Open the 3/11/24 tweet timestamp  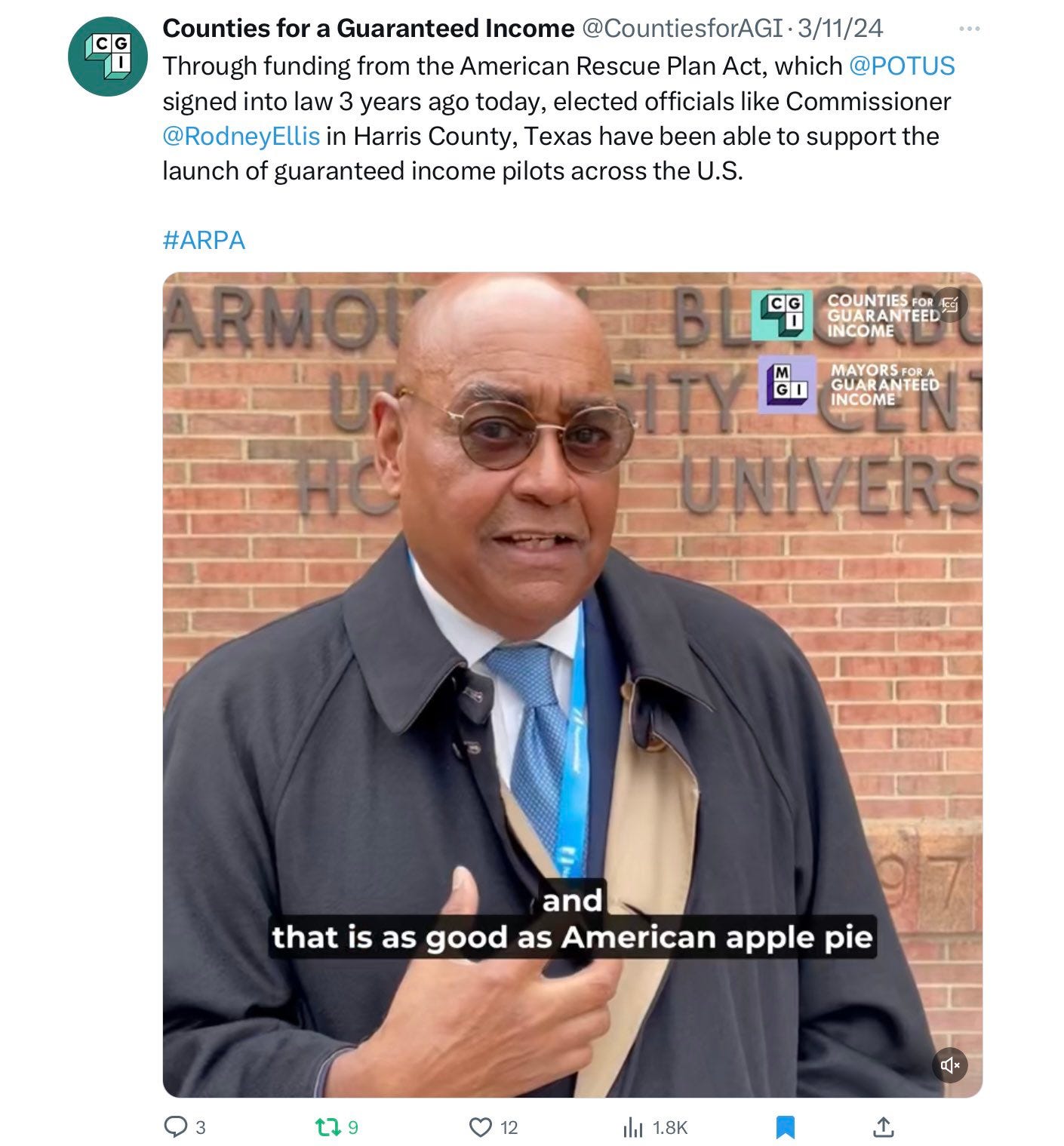[841, 29]
